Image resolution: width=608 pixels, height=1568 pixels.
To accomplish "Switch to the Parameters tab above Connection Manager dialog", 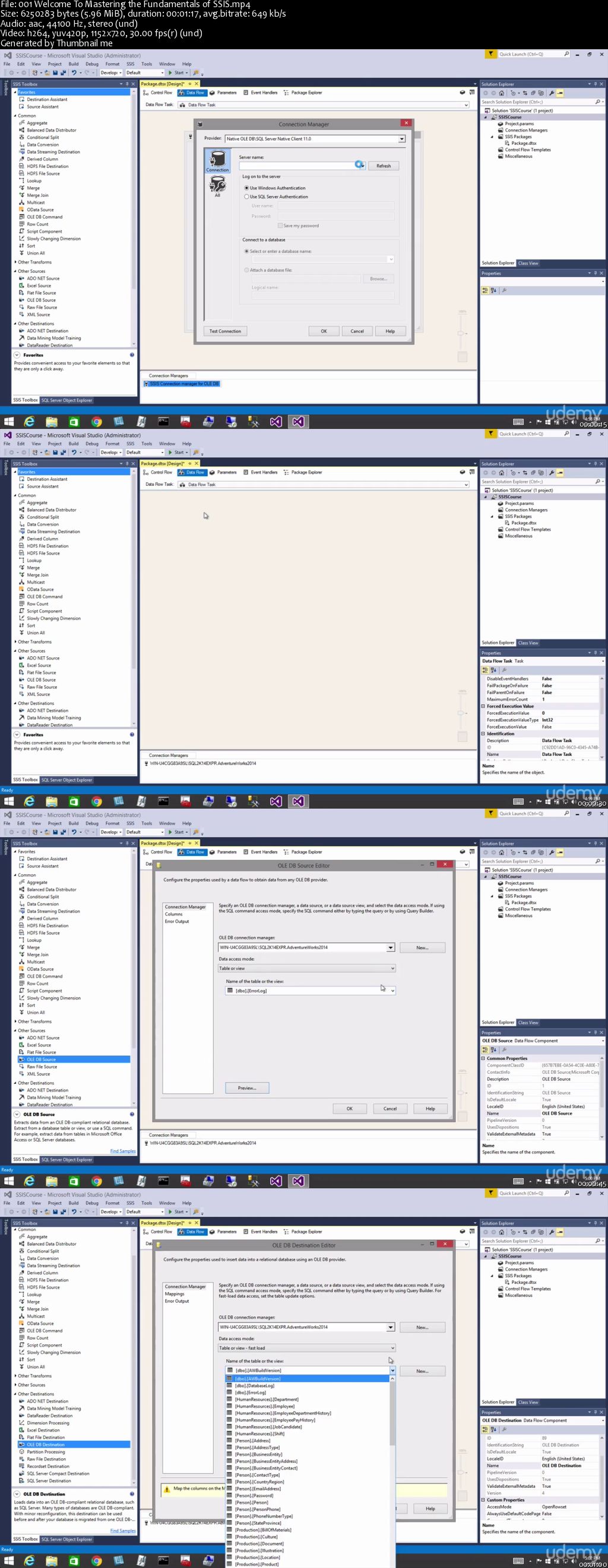I will (x=223, y=93).
